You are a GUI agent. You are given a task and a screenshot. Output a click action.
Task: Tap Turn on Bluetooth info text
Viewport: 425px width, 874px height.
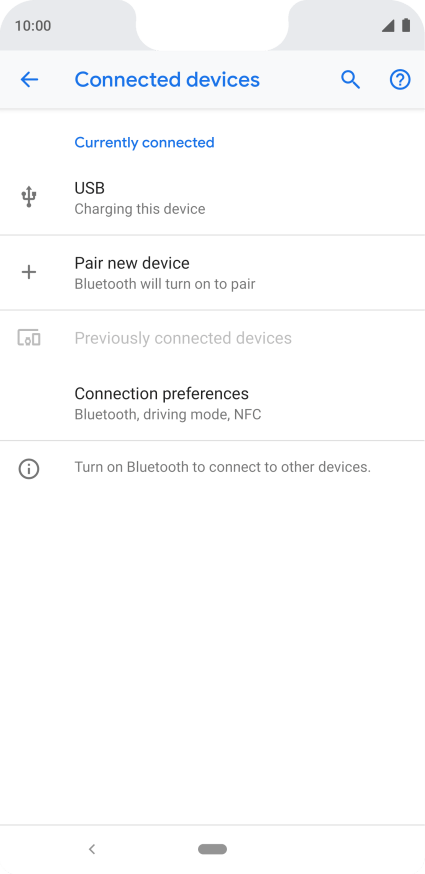pos(223,467)
